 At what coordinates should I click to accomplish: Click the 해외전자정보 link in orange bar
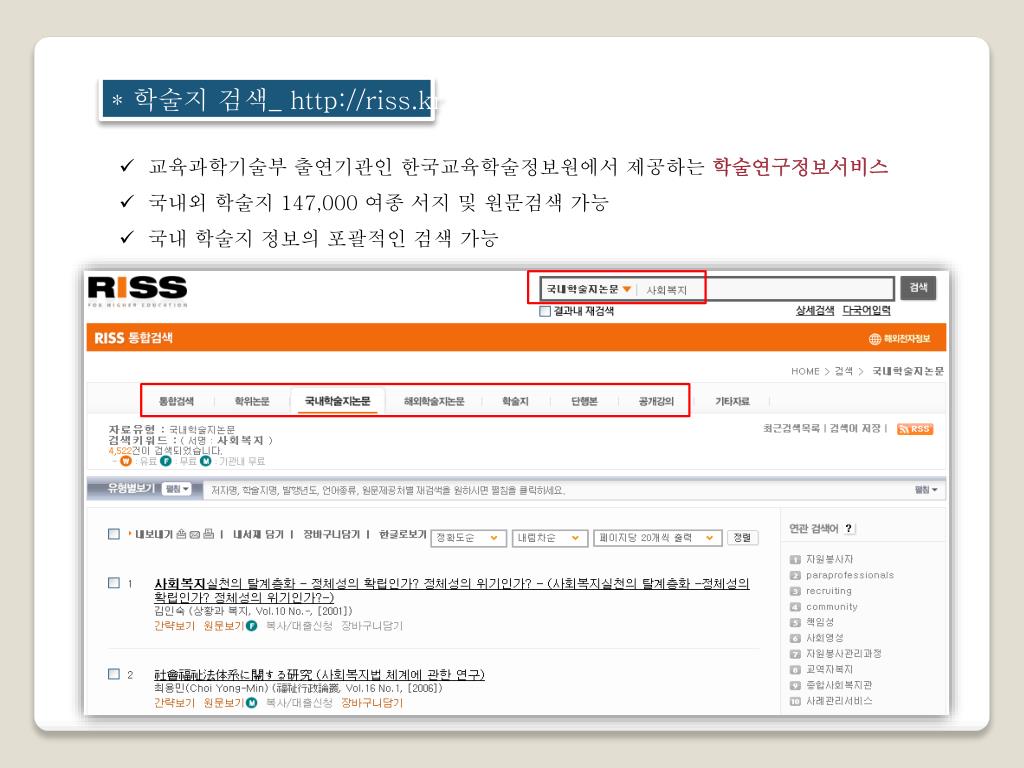tap(906, 338)
